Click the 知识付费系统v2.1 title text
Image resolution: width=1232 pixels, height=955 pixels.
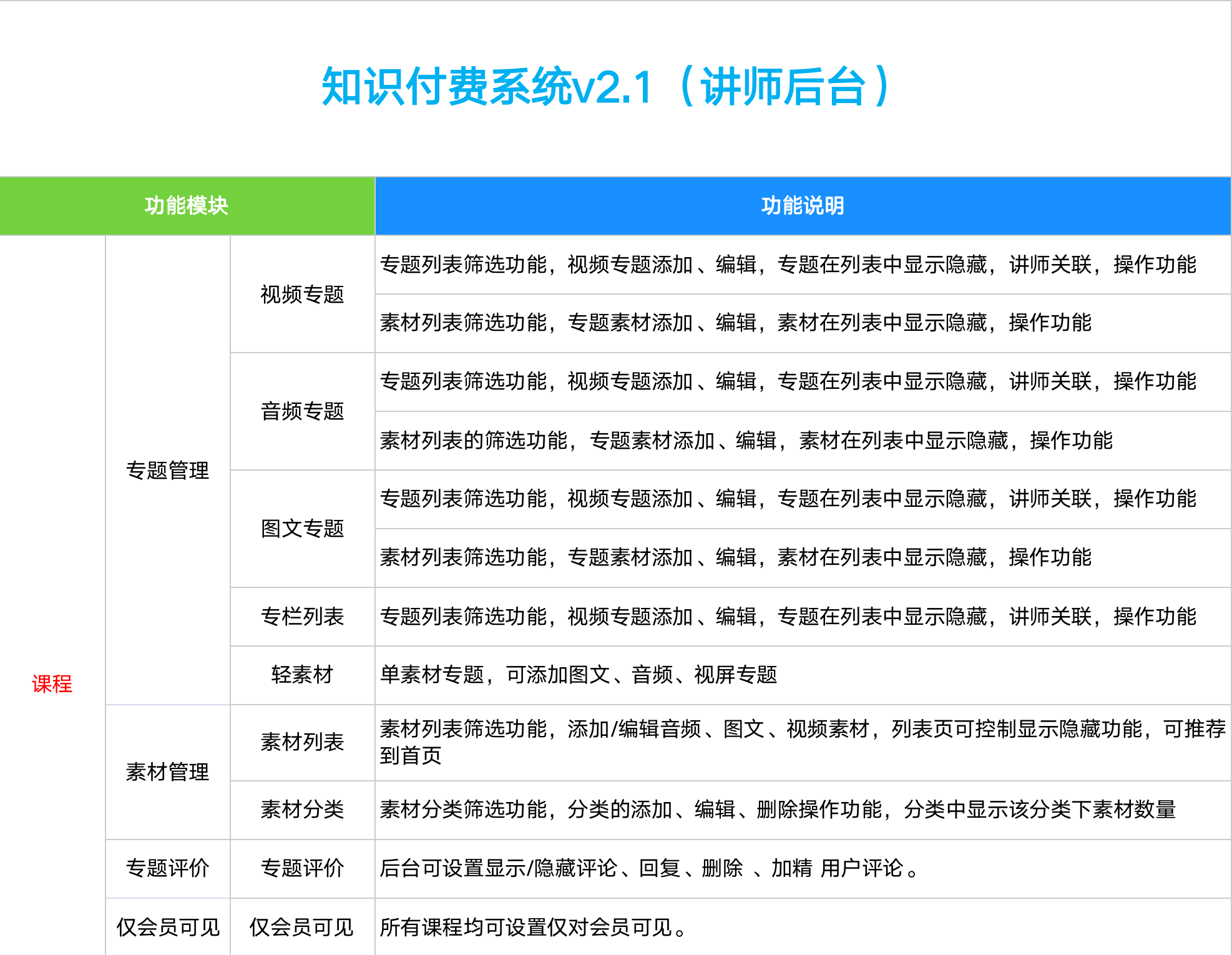tap(605, 87)
